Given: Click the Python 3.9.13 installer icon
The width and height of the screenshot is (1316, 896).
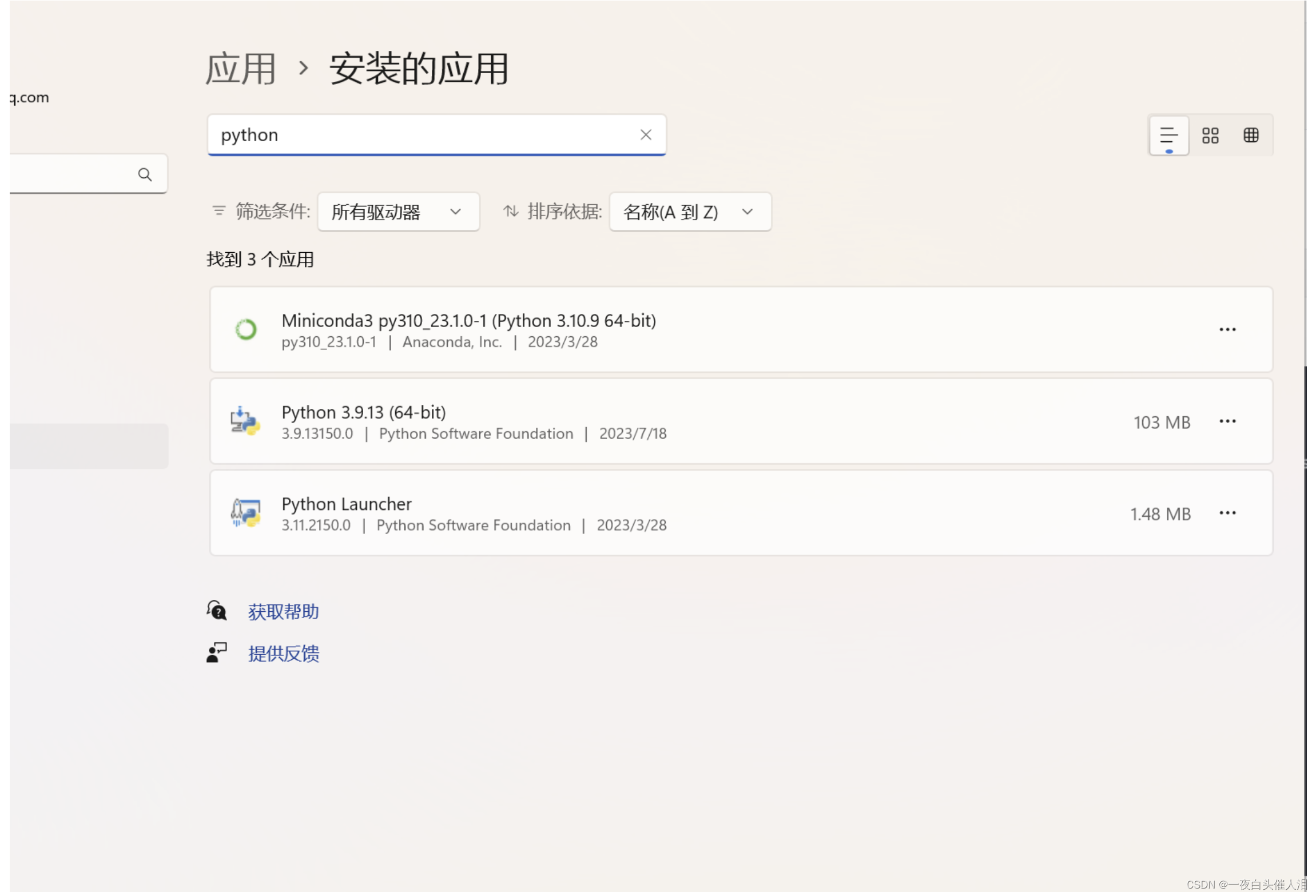Looking at the screenshot, I should 245,421.
